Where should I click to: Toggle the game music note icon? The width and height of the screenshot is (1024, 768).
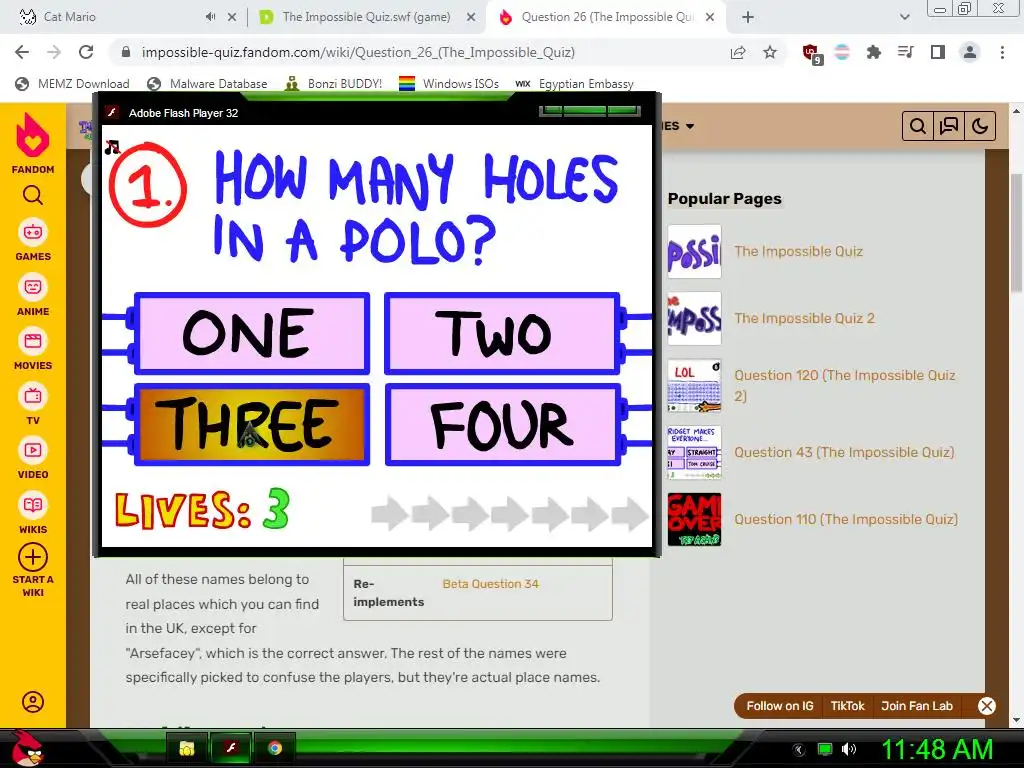pos(112,148)
